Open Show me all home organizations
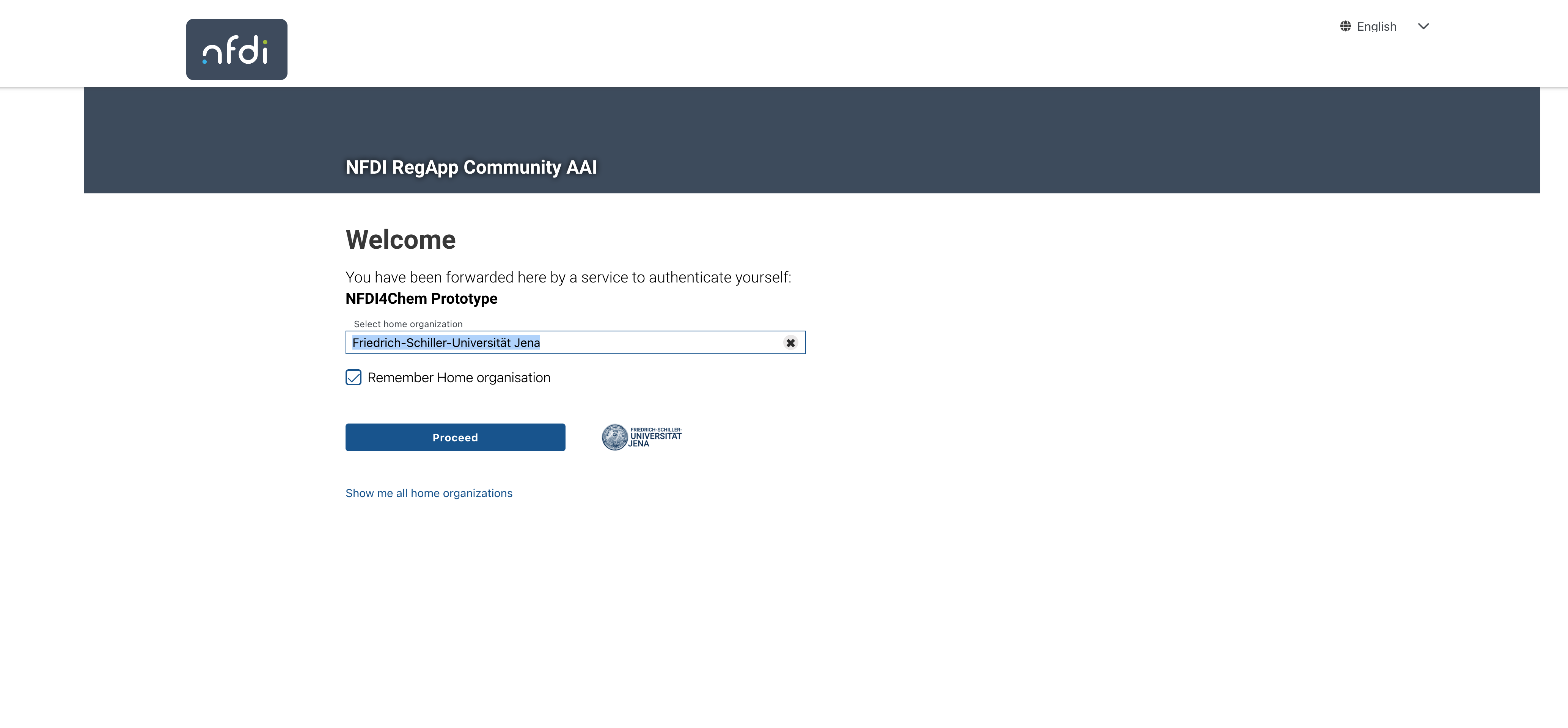This screenshot has height=728, width=1568. tap(429, 493)
